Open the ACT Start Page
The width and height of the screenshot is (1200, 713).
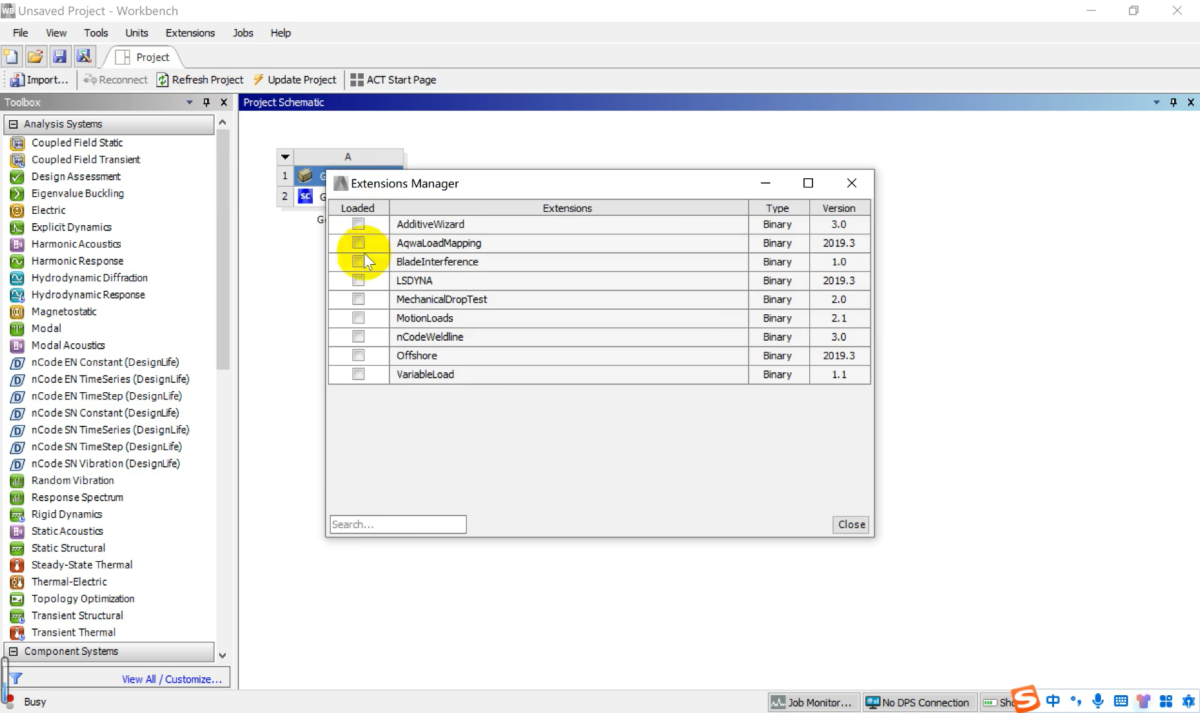(x=393, y=80)
